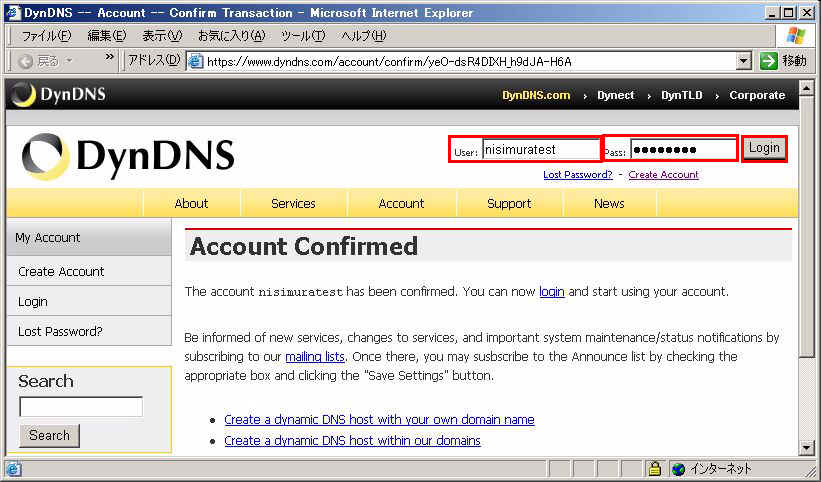
Task: Click the green Go arrow button next to the address bar
Action: tap(768, 61)
